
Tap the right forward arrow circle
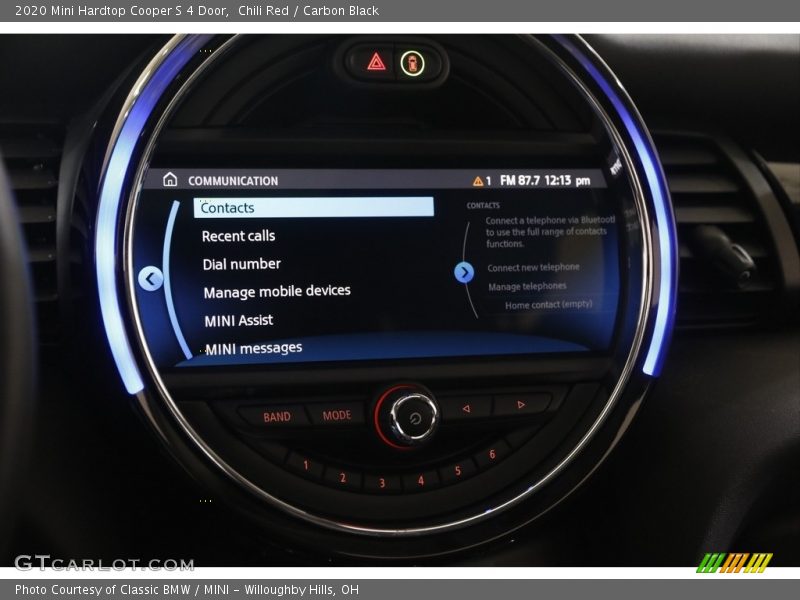464,272
